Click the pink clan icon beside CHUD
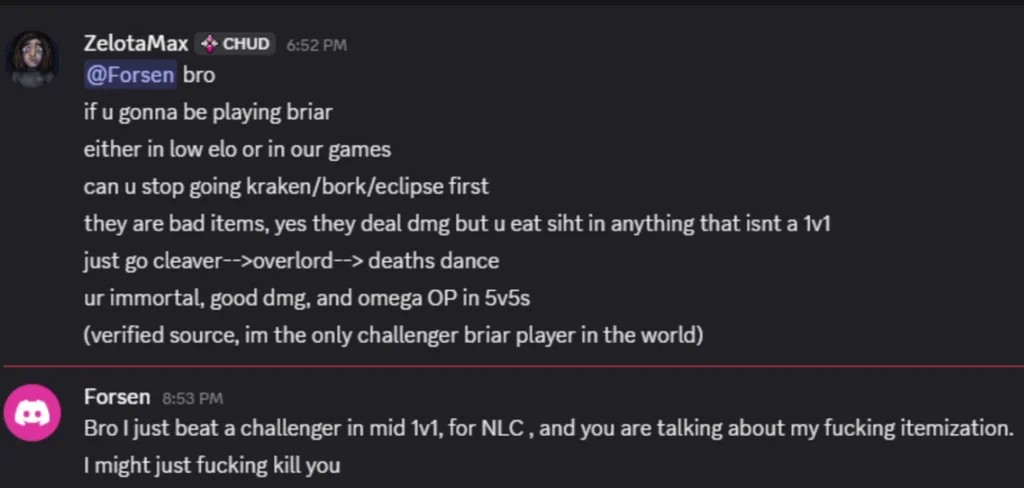1024x488 pixels. pos(210,44)
